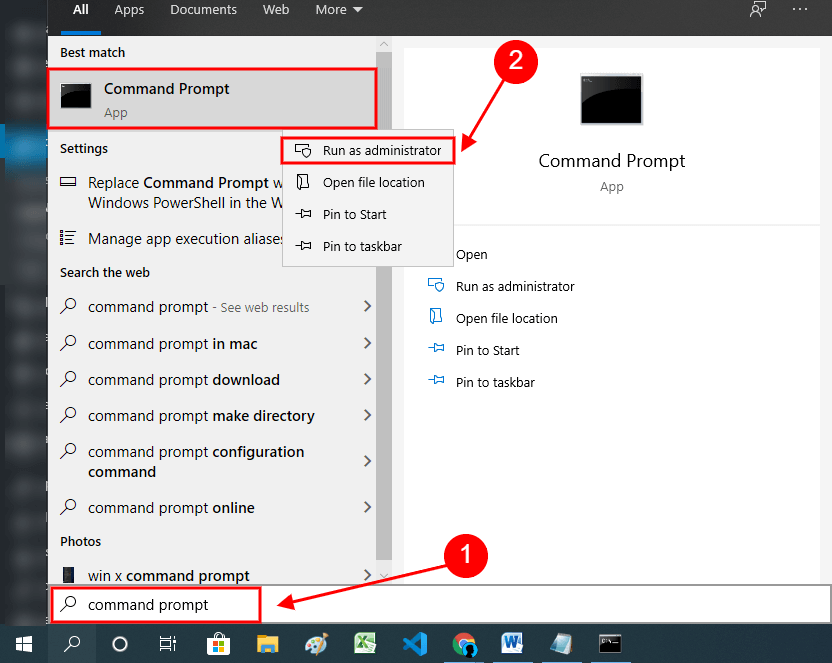Launch Microsoft Store from taskbar

[x=218, y=644]
